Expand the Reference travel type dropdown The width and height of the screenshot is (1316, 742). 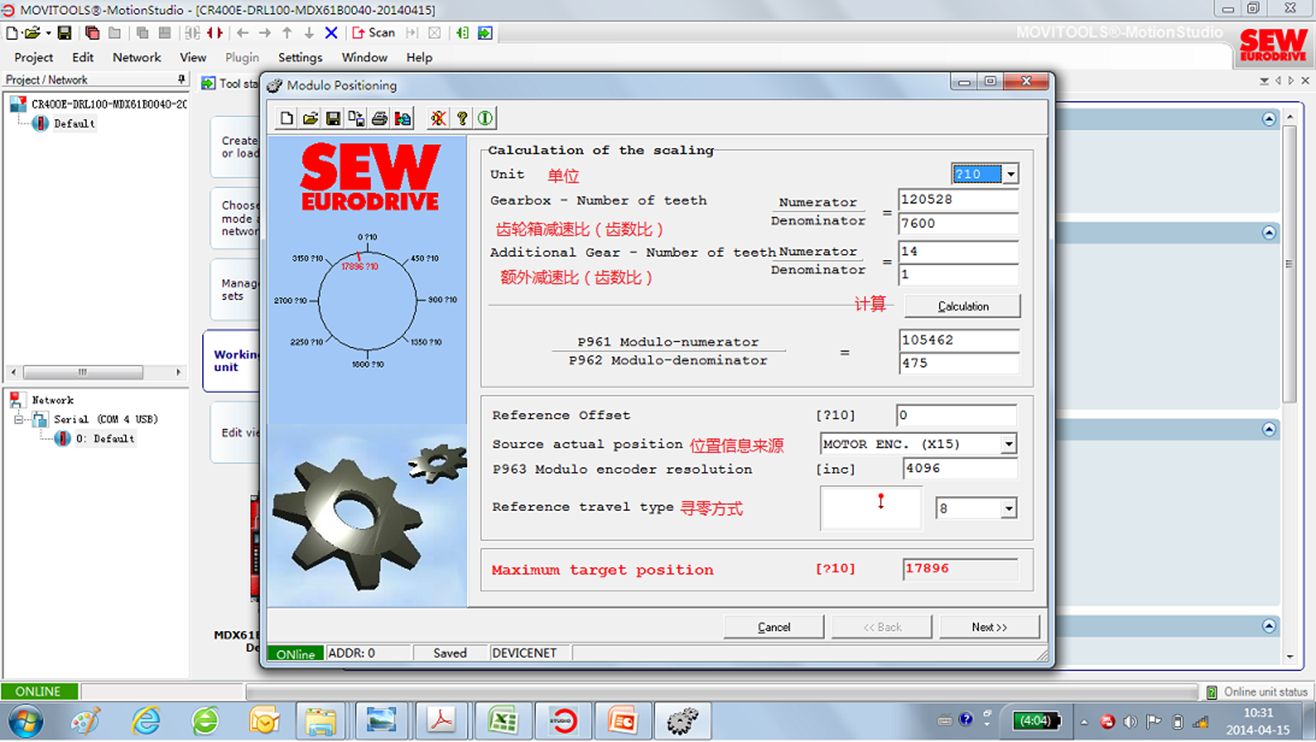click(1008, 509)
